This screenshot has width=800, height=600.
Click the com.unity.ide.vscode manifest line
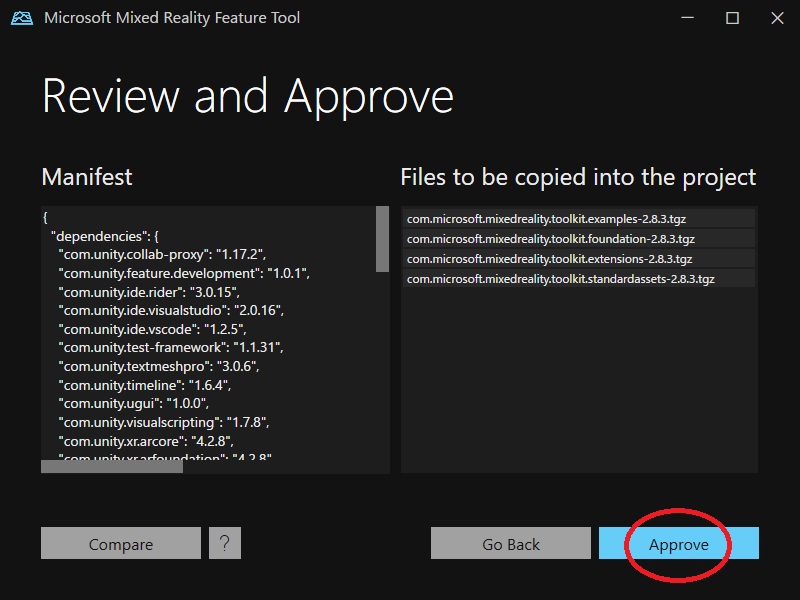(x=152, y=329)
